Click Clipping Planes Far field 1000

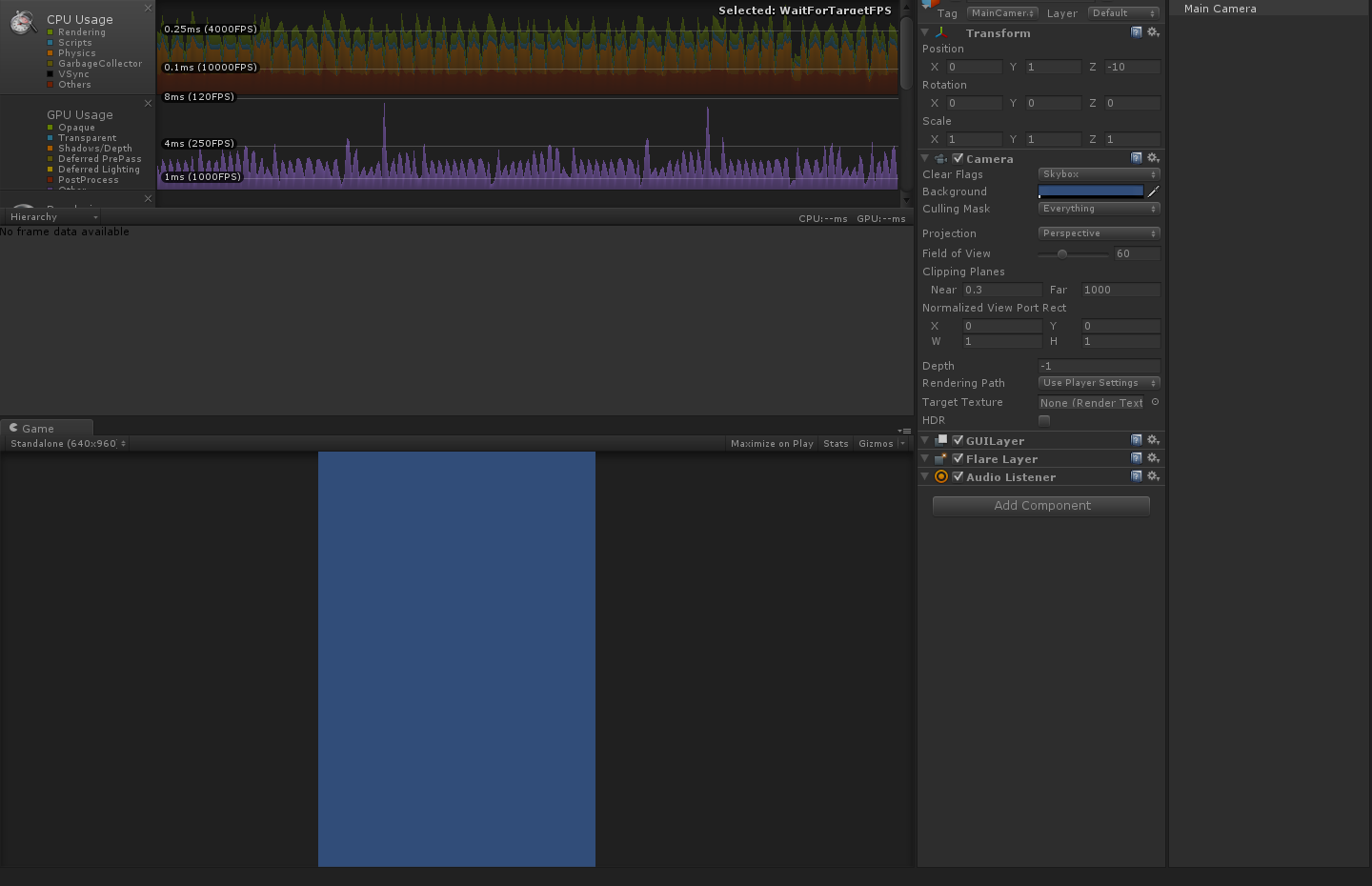click(x=1121, y=290)
